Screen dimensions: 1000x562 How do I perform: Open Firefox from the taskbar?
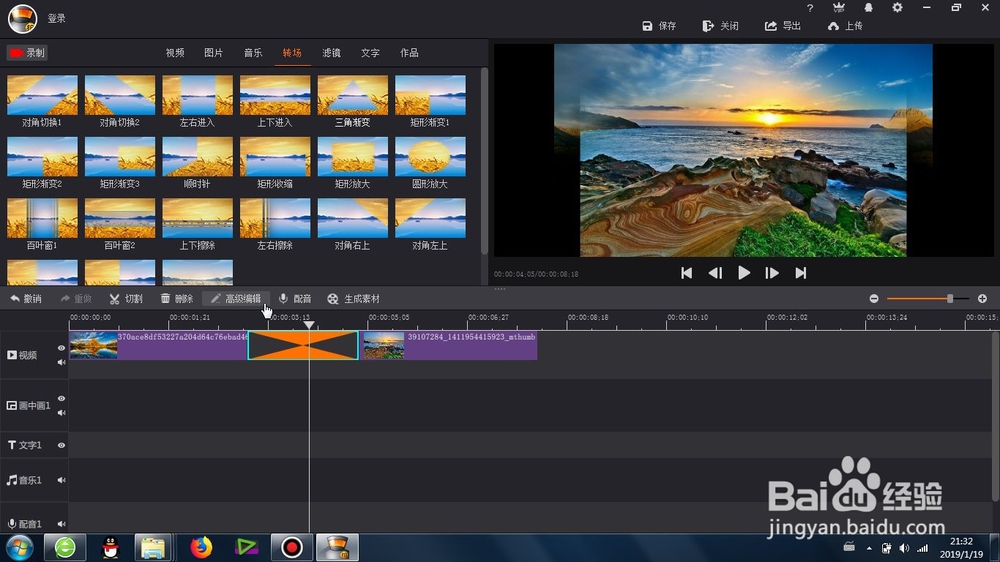tap(201, 547)
